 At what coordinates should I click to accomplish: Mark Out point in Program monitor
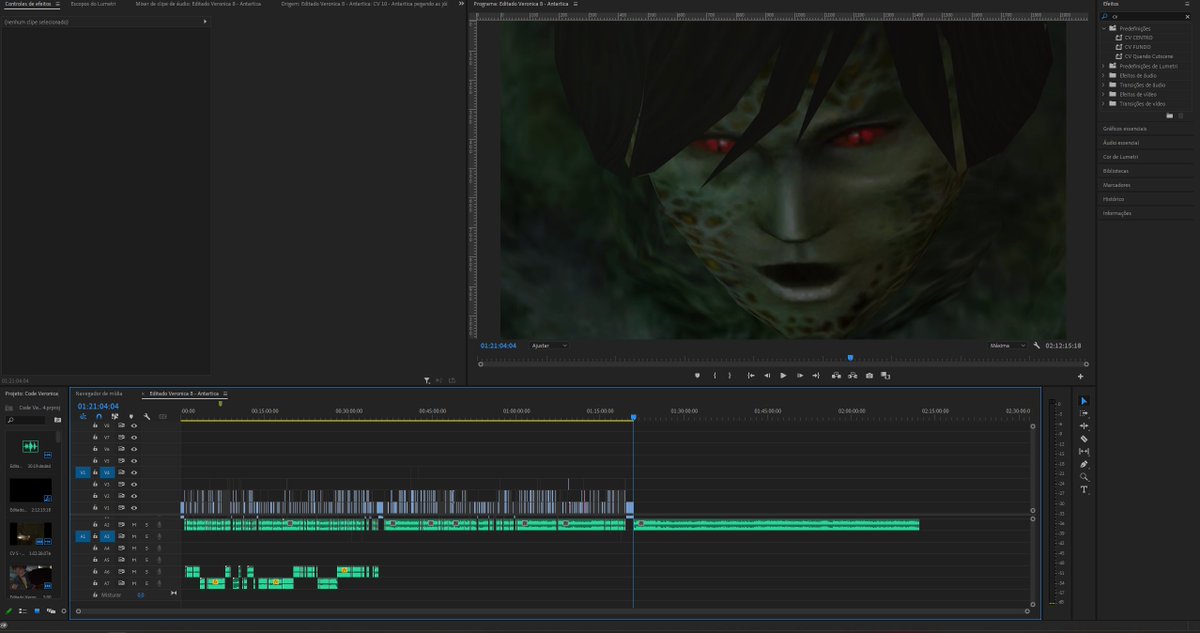click(729, 376)
